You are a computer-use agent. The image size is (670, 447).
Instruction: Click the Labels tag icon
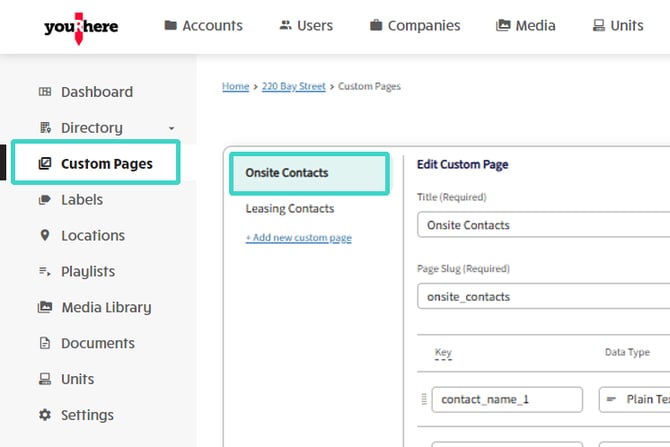44,200
